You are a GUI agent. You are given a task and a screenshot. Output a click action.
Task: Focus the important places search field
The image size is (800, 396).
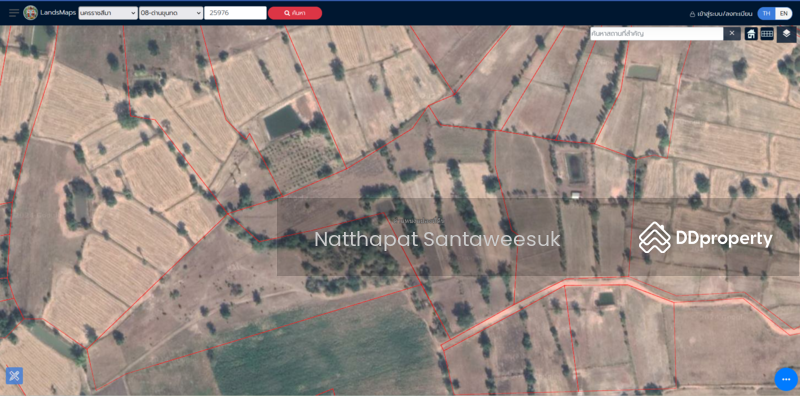point(657,34)
